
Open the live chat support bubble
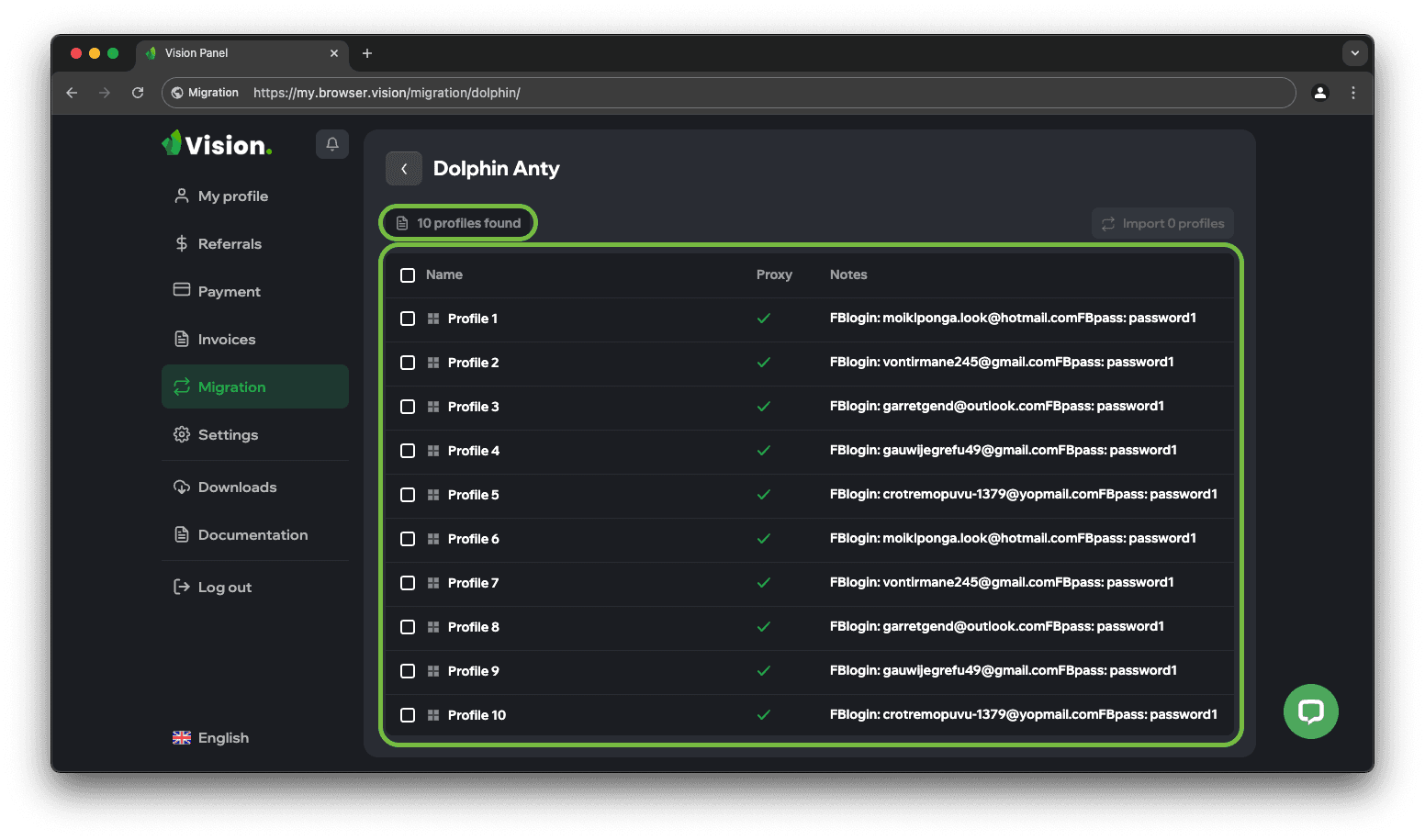tap(1310, 711)
